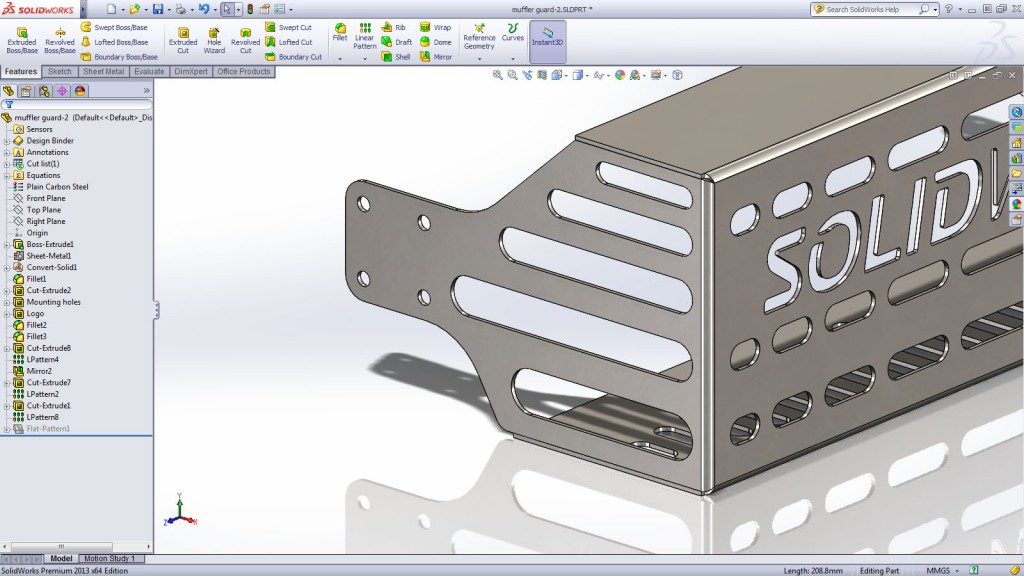Image resolution: width=1024 pixels, height=576 pixels.
Task: Click the Linear Pattern tool
Action: tap(364, 36)
